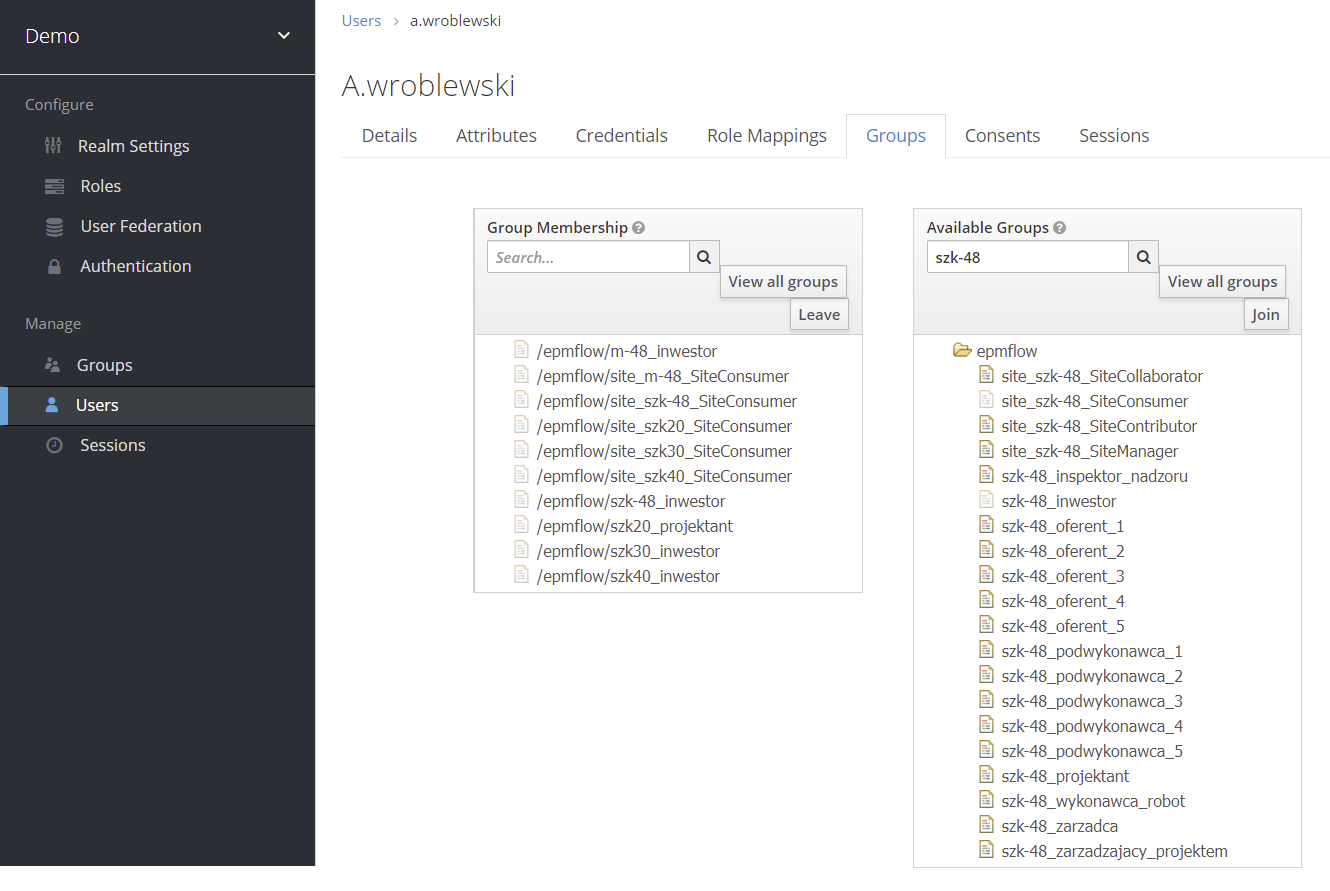Open the Credentials tab
1330x891 pixels.
coord(621,136)
